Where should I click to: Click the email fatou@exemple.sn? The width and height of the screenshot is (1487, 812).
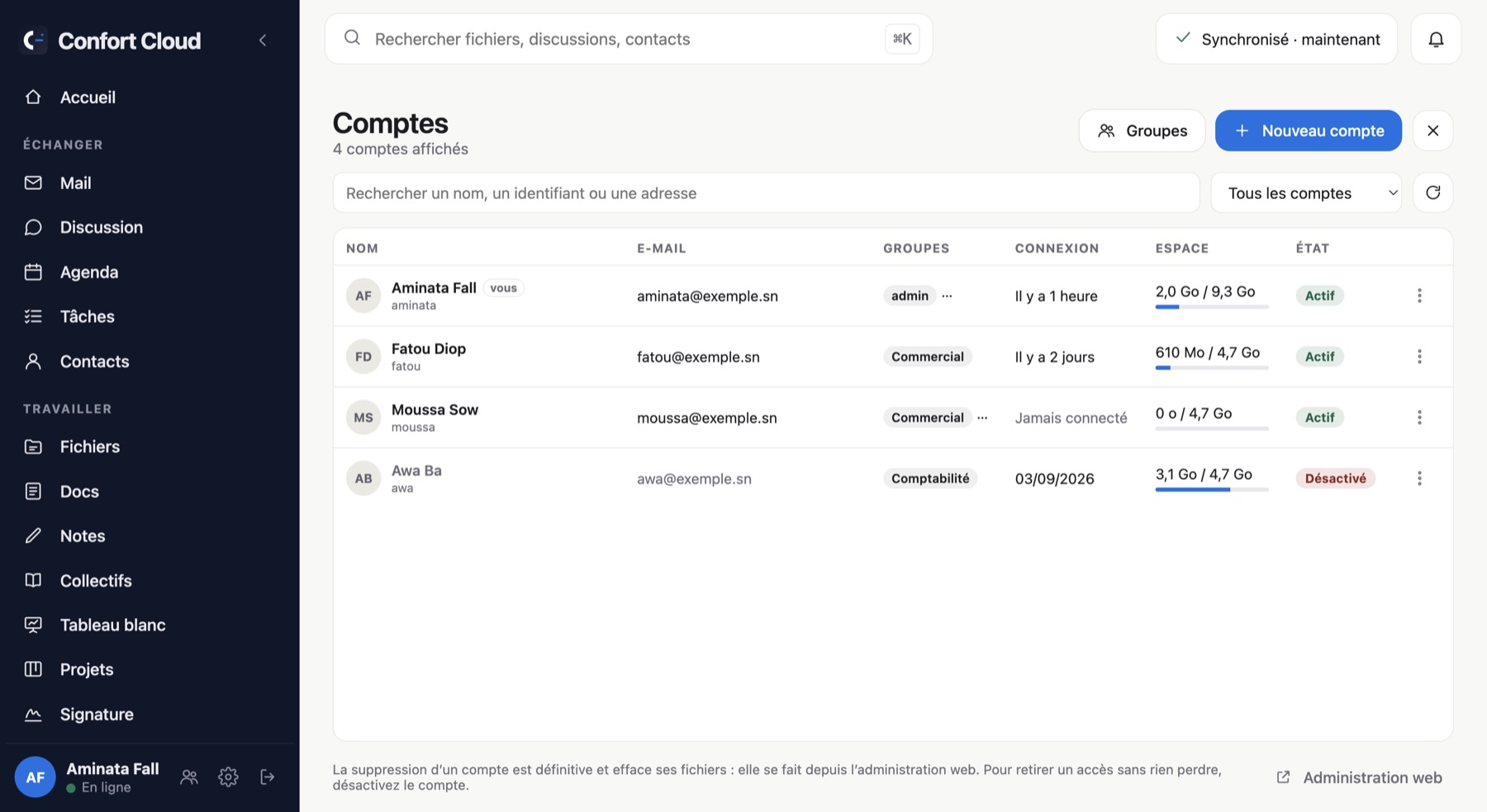point(698,357)
